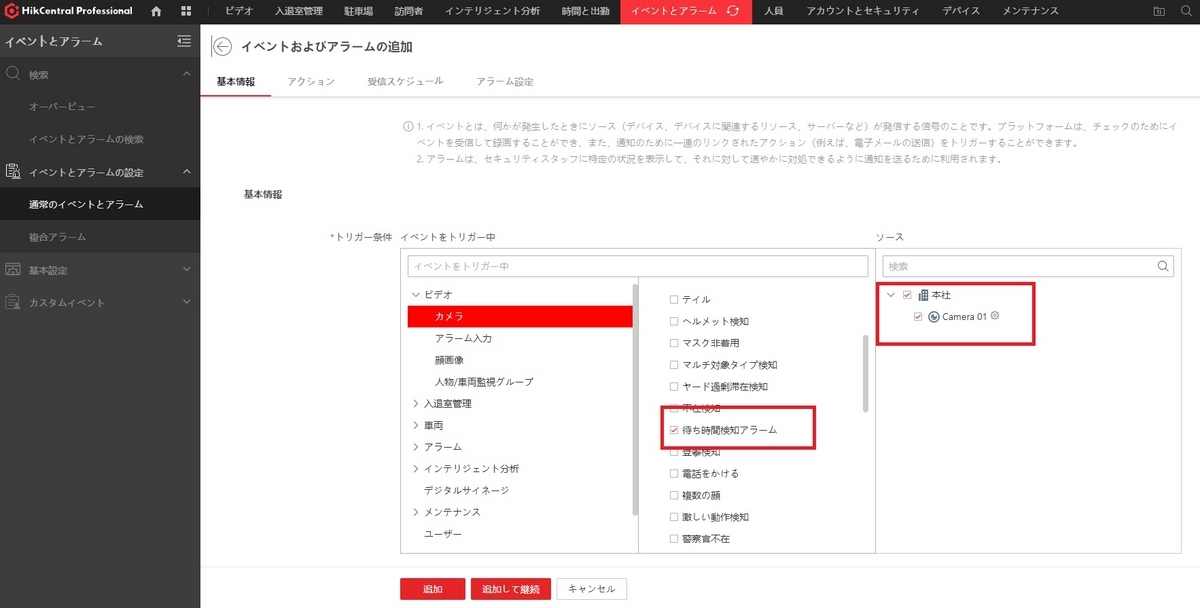The height and width of the screenshot is (608, 1200).
Task: Click the キャンセル button
Action: (592, 589)
